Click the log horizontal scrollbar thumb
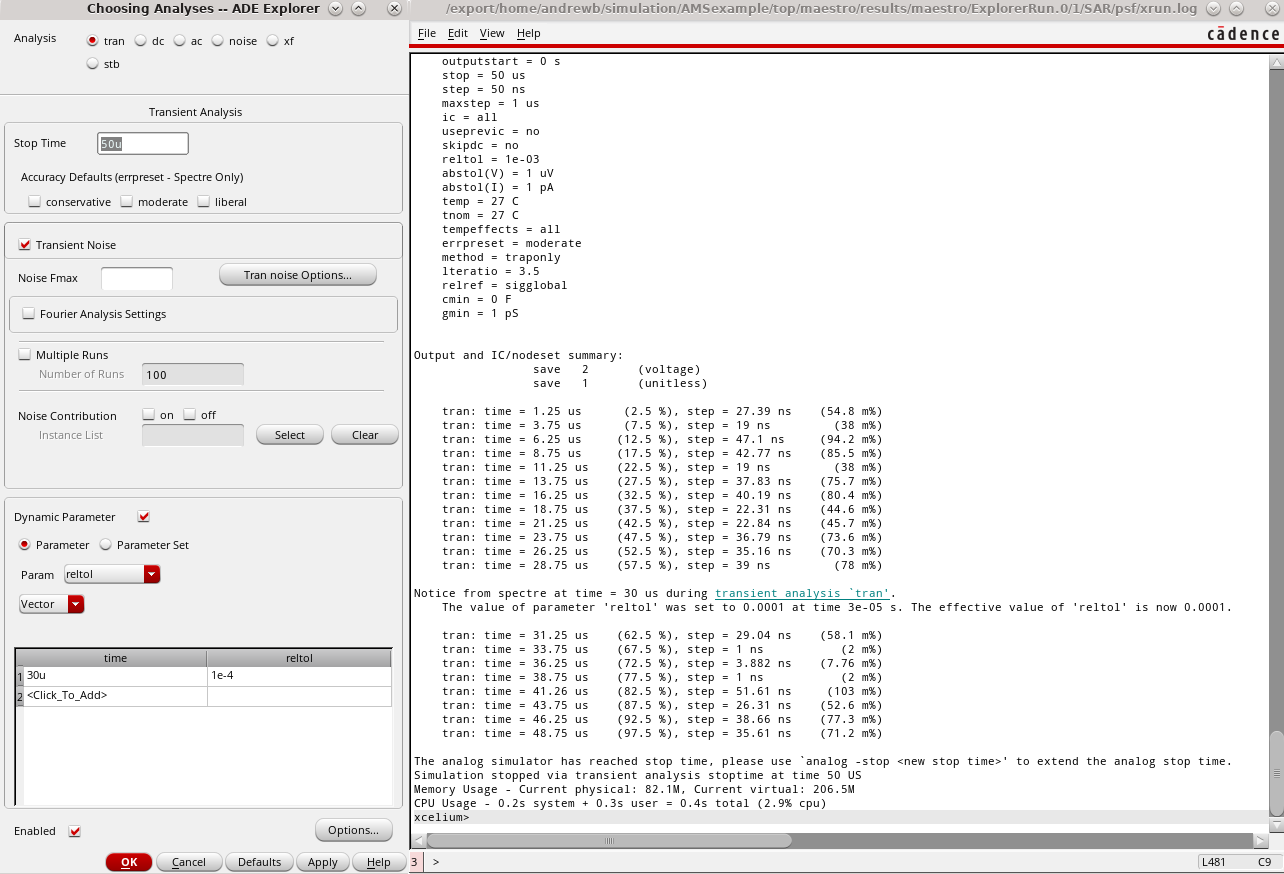Screen dimensions: 1284x874 pos(609,840)
